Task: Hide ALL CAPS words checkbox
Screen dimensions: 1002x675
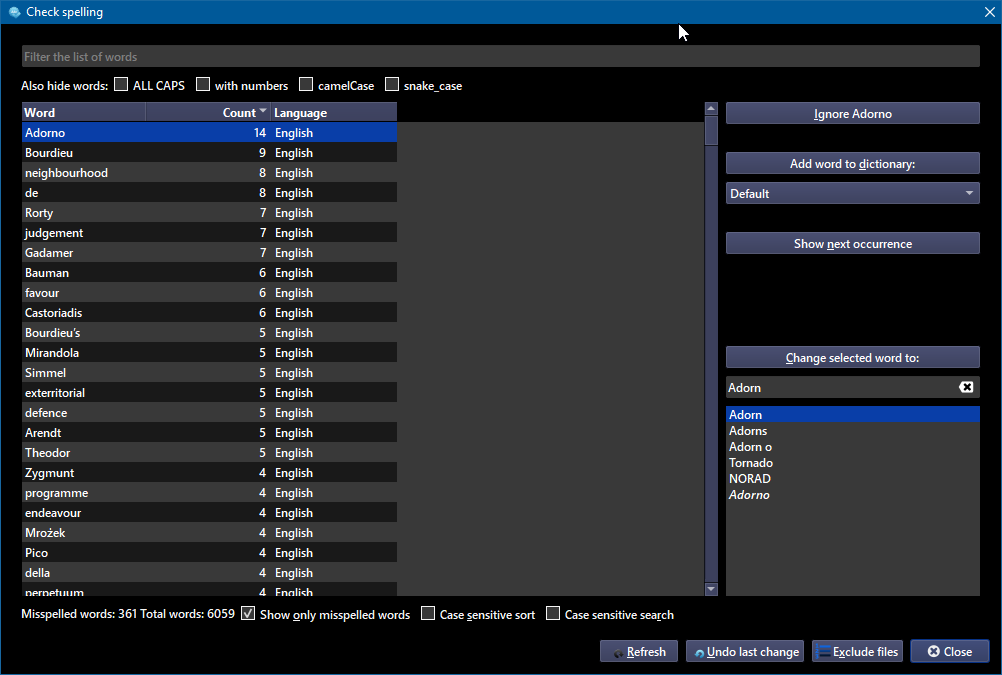Action: coord(121,84)
